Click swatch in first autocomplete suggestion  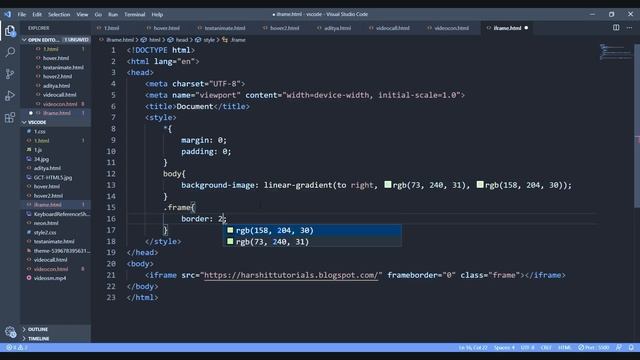(x=230, y=230)
